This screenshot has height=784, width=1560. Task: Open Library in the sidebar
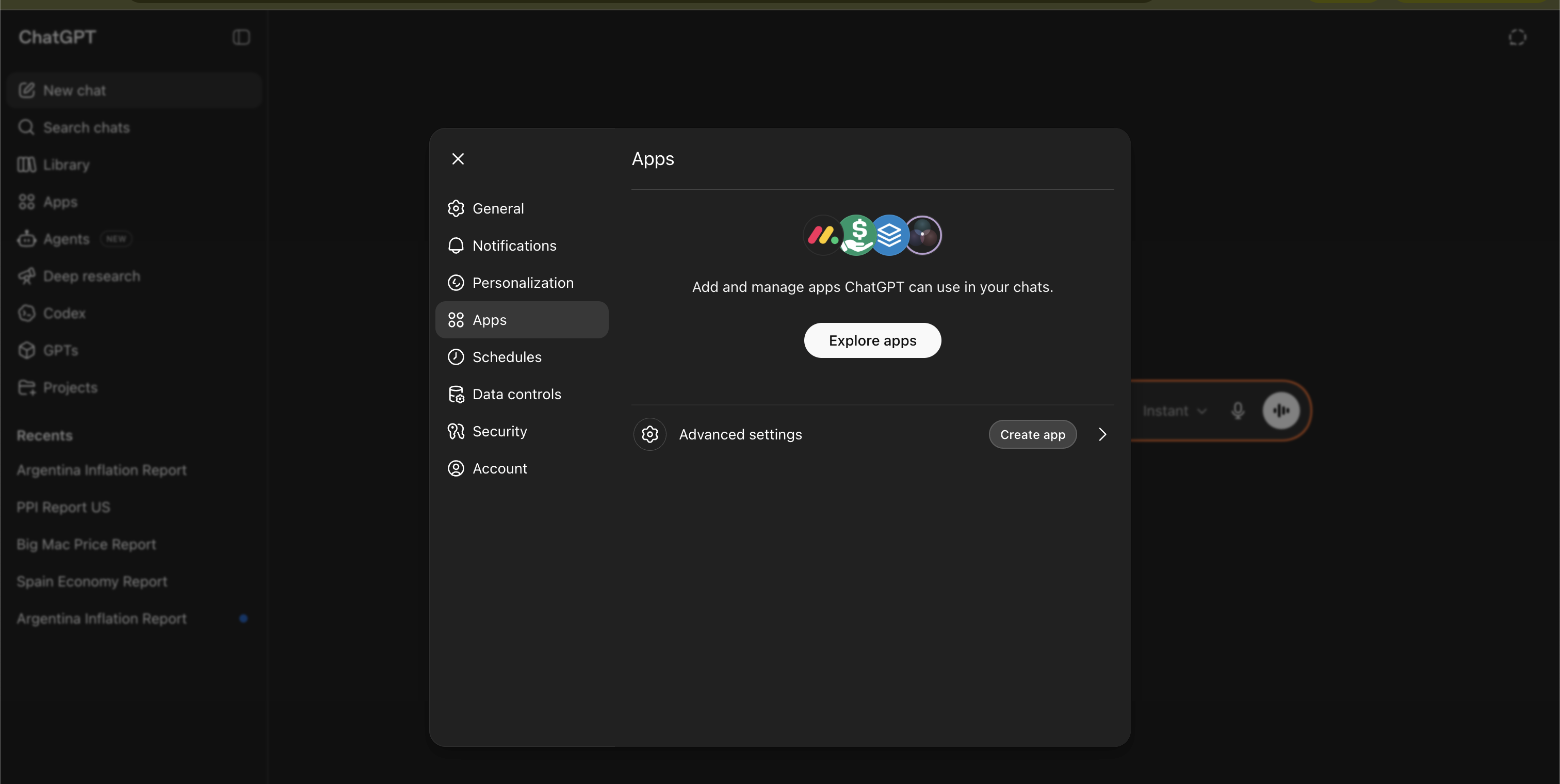point(133,165)
